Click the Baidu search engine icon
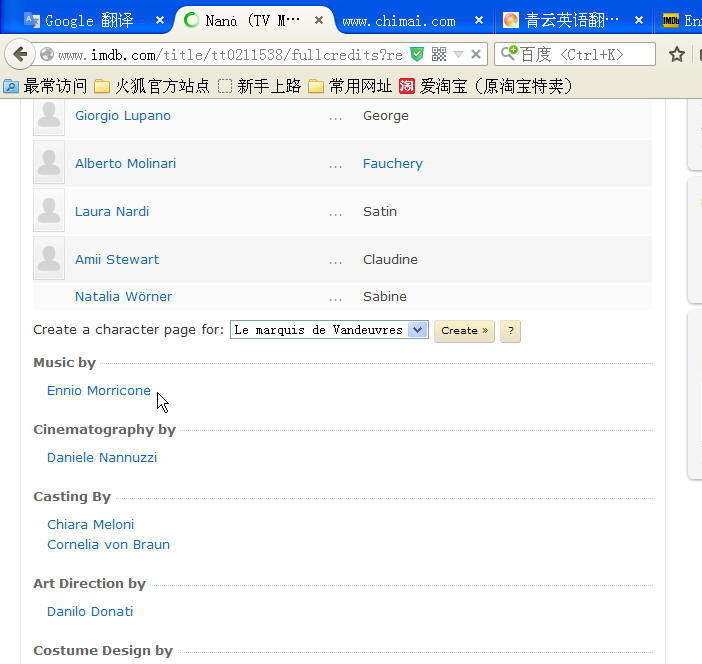The width and height of the screenshot is (702, 664). point(509,53)
